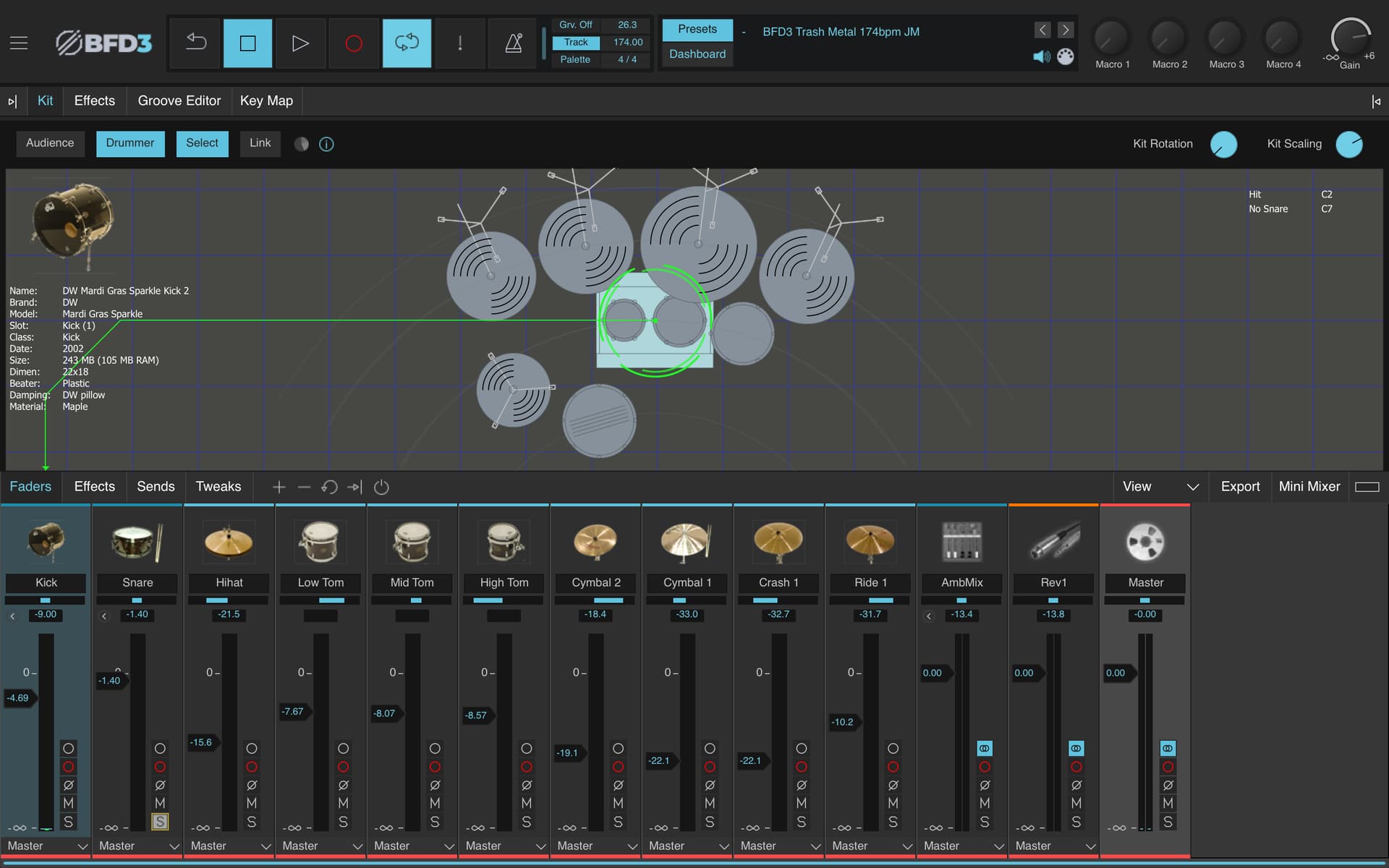Remove mixer channel with minus icon
The image size is (1389, 868).
pos(304,487)
